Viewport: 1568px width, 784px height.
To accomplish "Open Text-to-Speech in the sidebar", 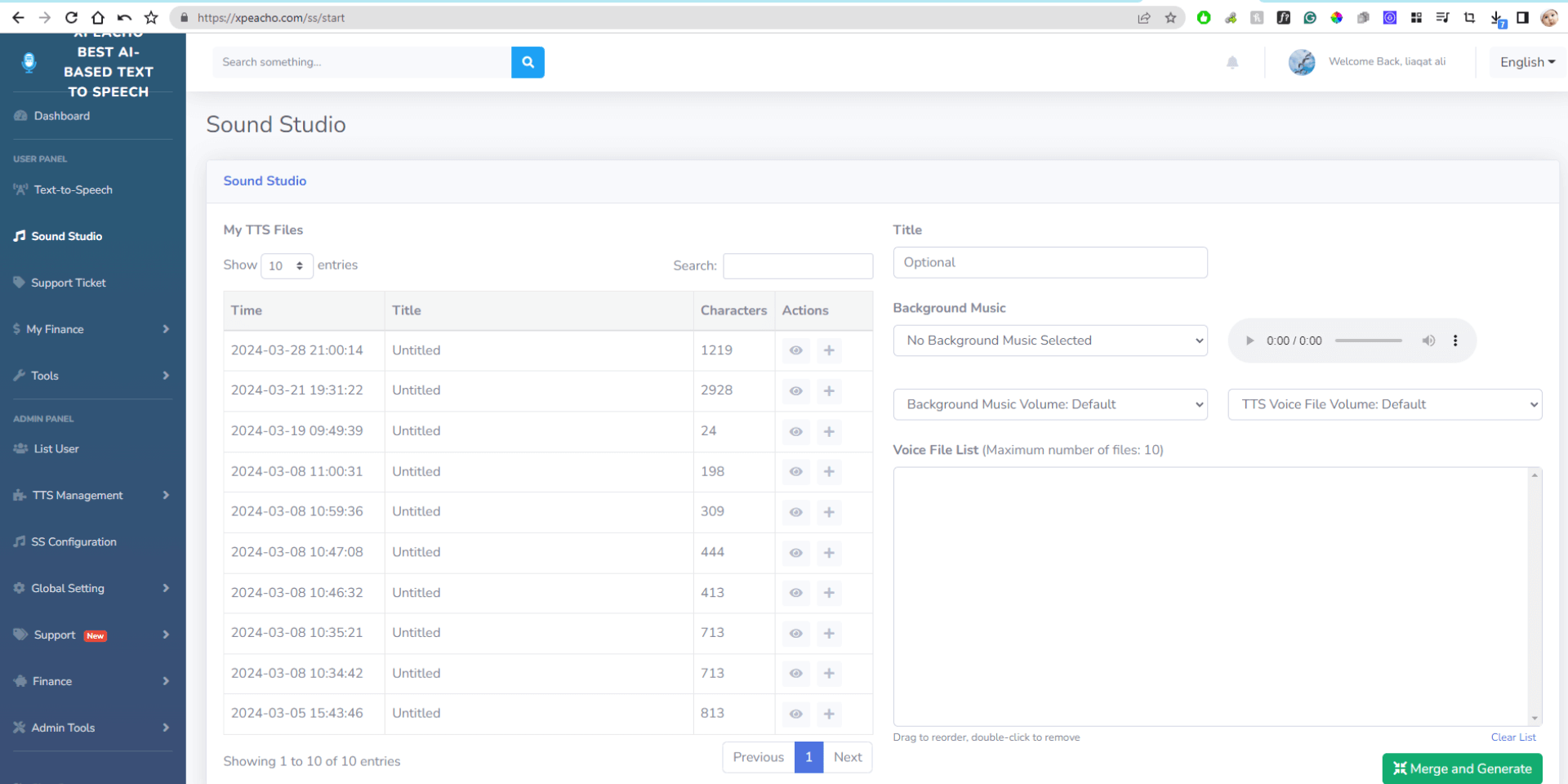I will point(73,189).
